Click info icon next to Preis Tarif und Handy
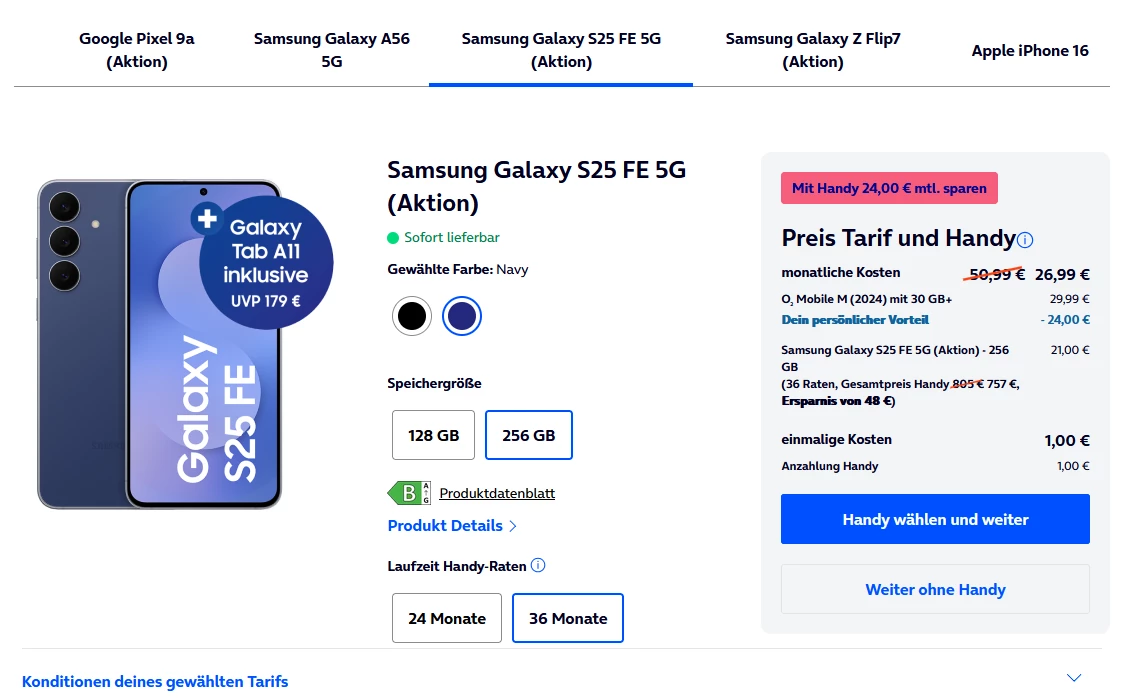Image resolution: width=1124 pixels, height=700 pixels. (x=1025, y=240)
